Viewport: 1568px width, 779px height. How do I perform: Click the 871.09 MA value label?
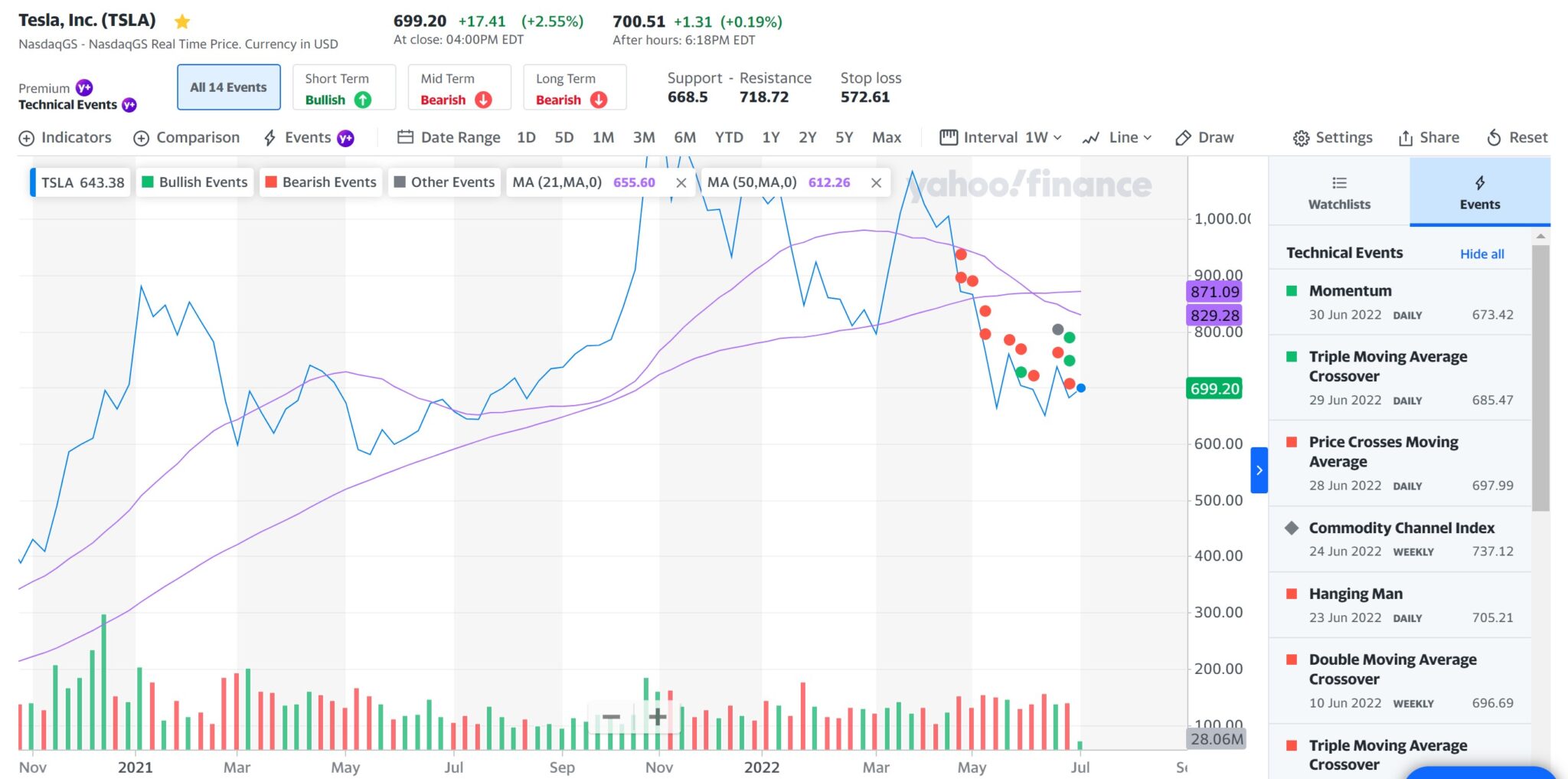coord(1214,292)
